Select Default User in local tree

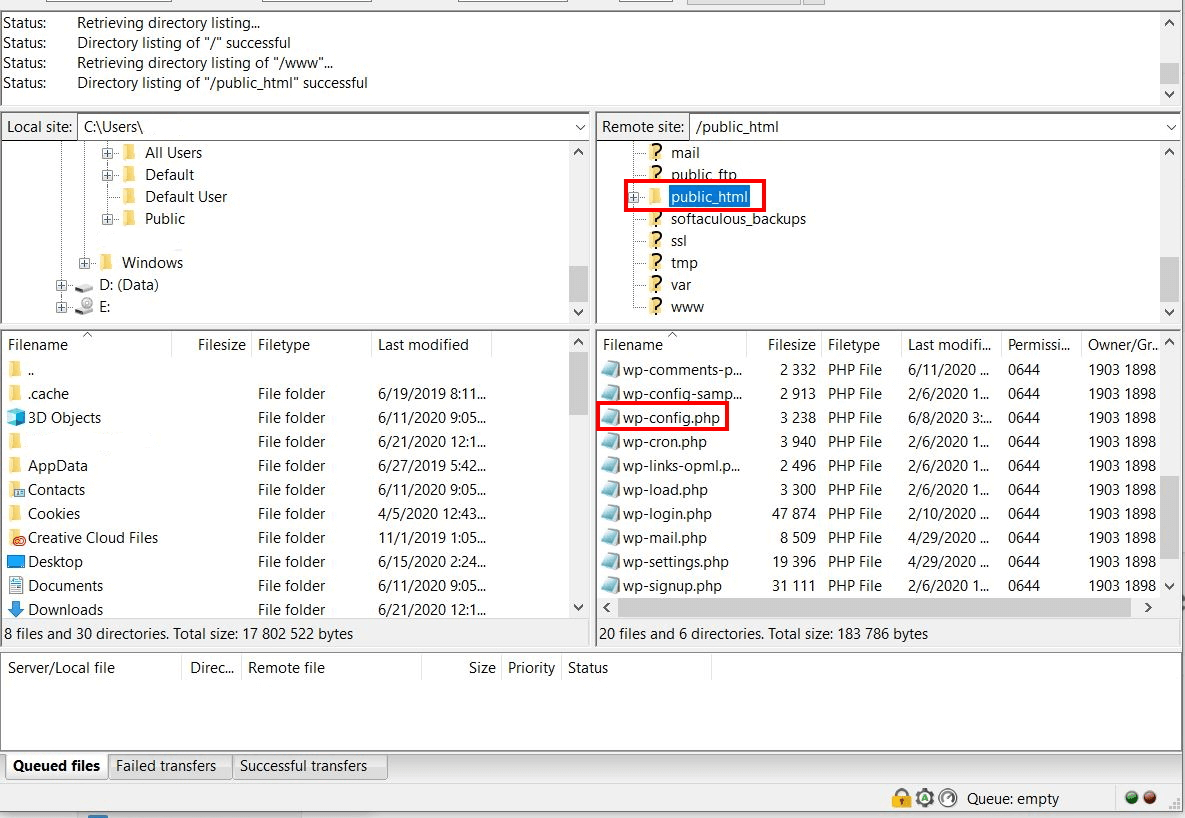pyautogui.click(x=185, y=197)
